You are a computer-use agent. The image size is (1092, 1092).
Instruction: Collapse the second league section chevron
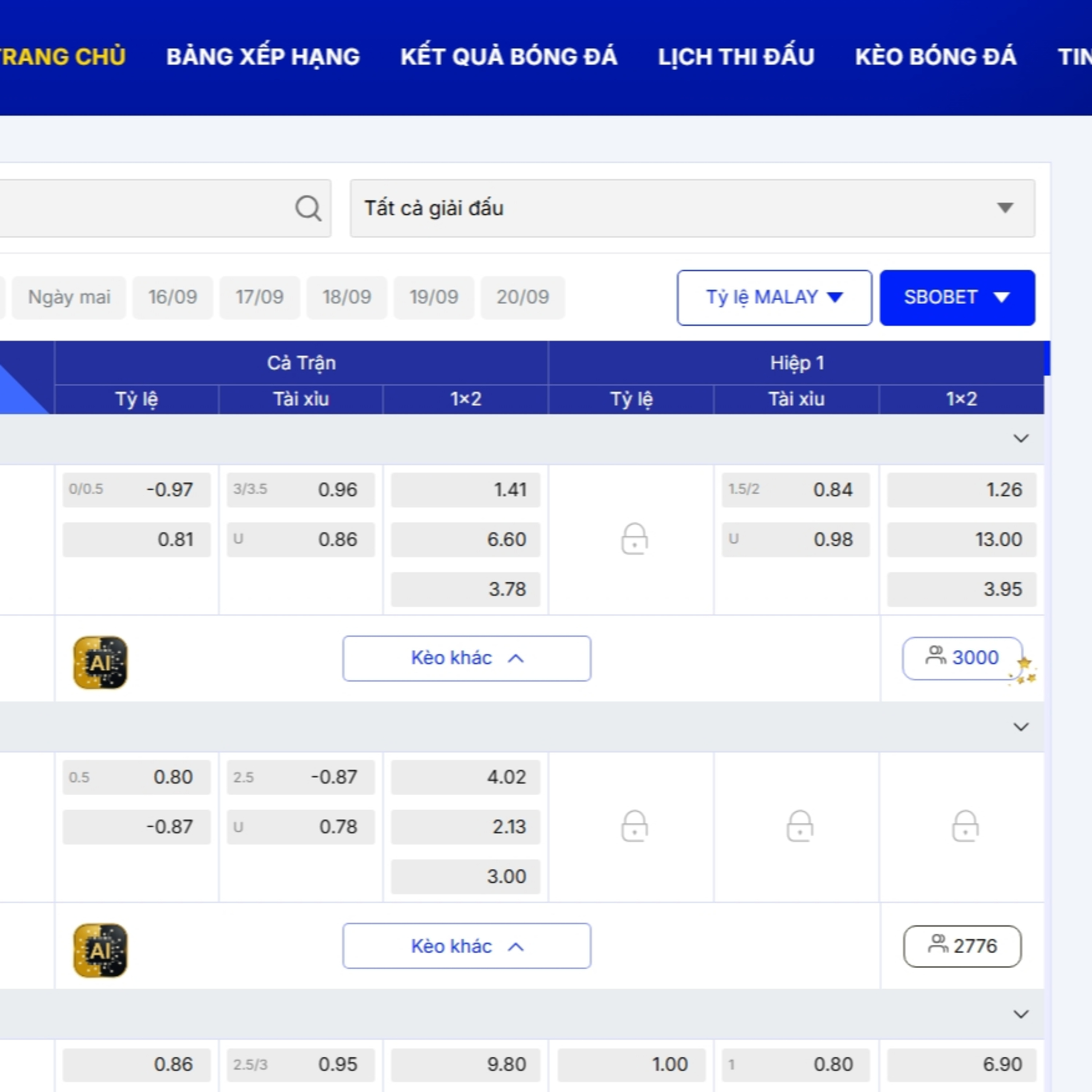pos(1021,727)
